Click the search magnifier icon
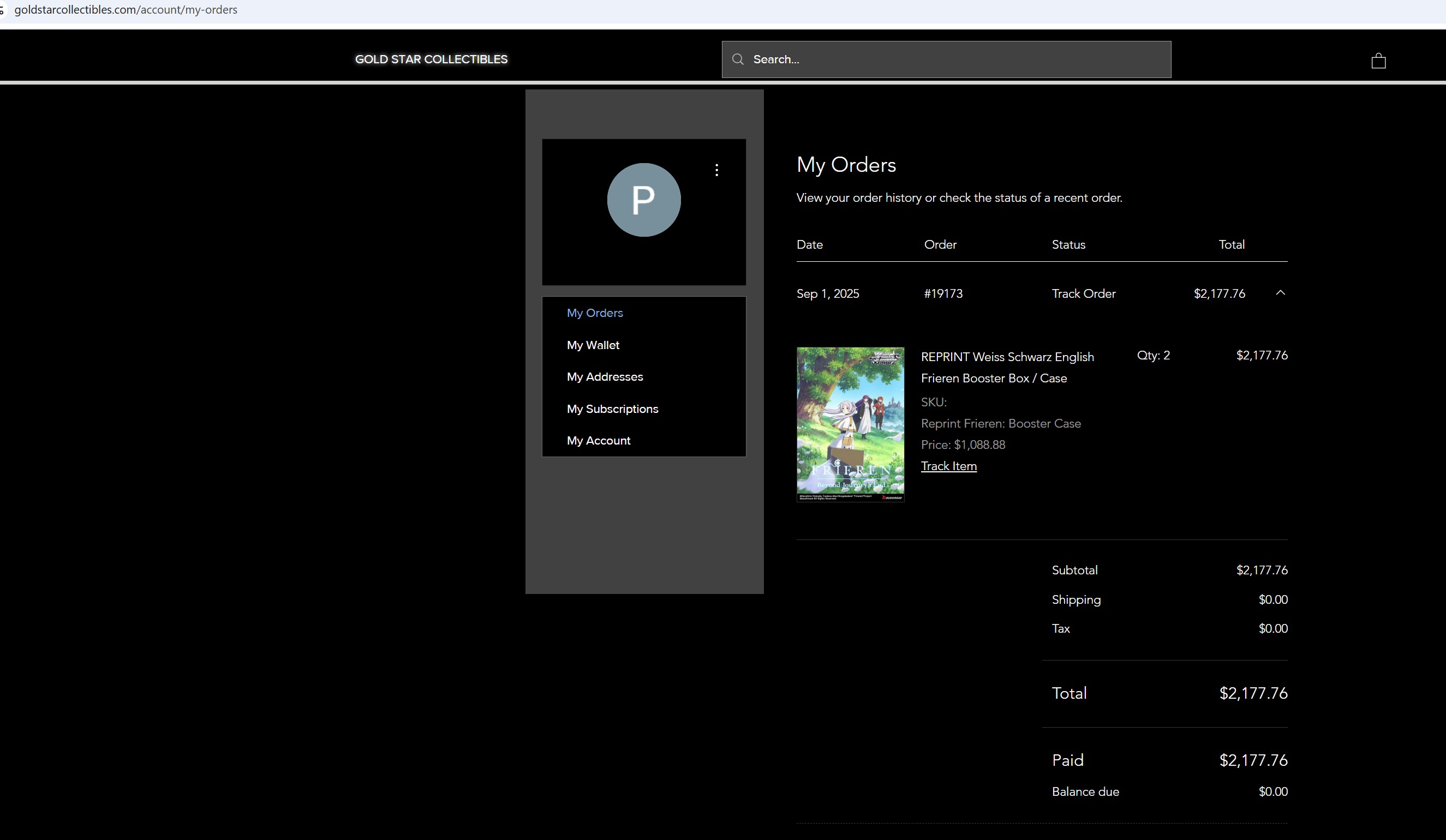Image resolution: width=1446 pixels, height=840 pixels. pos(738,59)
